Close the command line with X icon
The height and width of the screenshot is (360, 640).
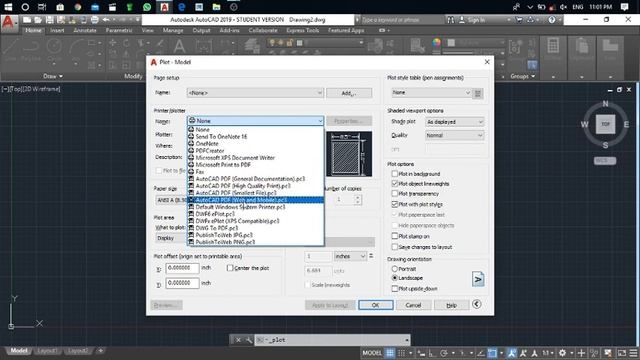click(238, 340)
